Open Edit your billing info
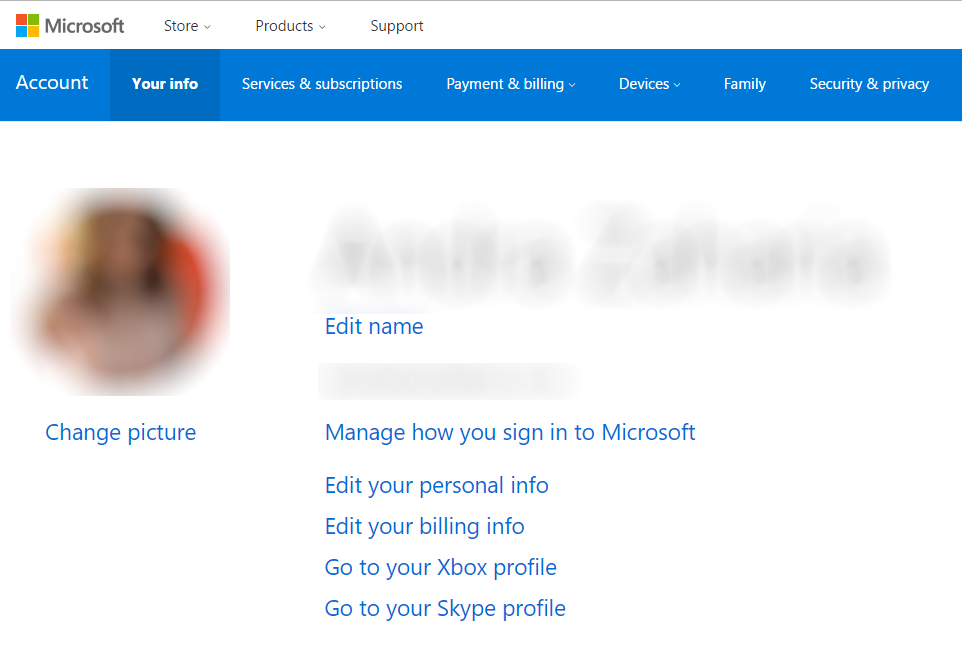The height and width of the screenshot is (666, 962). pos(425,526)
